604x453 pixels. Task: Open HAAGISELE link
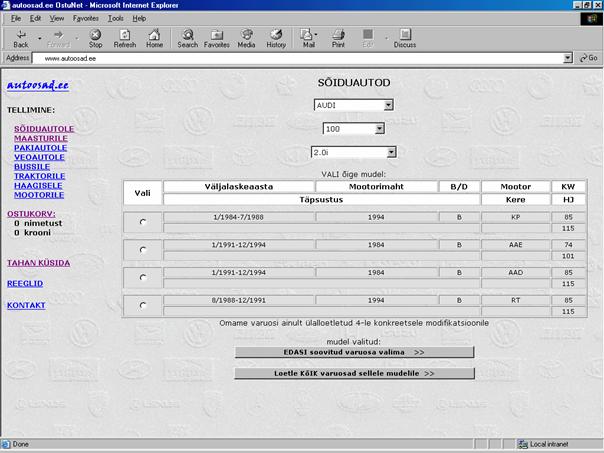coord(38,186)
